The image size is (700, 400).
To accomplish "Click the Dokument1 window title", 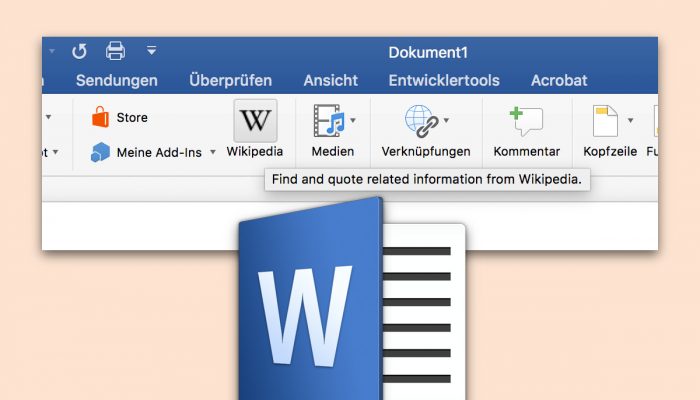I will pos(428,52).
